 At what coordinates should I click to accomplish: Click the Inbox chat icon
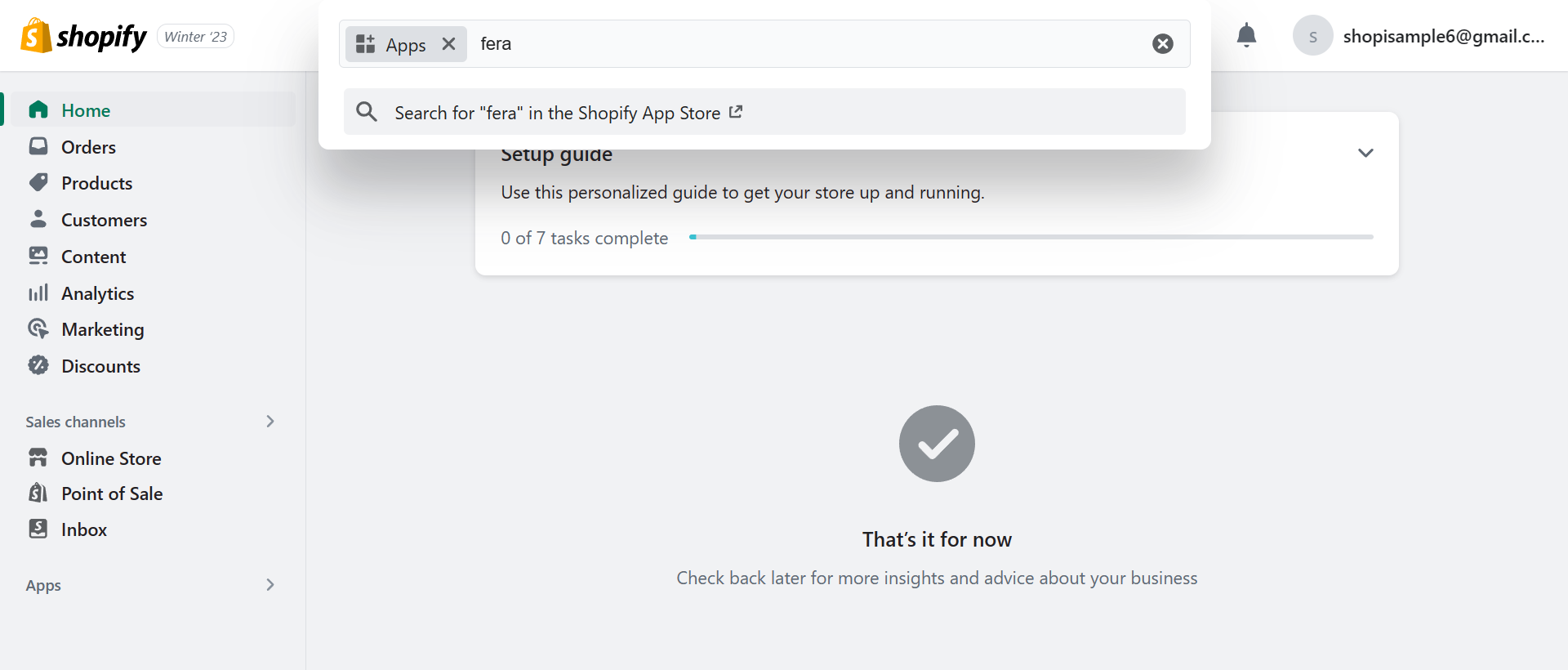38,529
